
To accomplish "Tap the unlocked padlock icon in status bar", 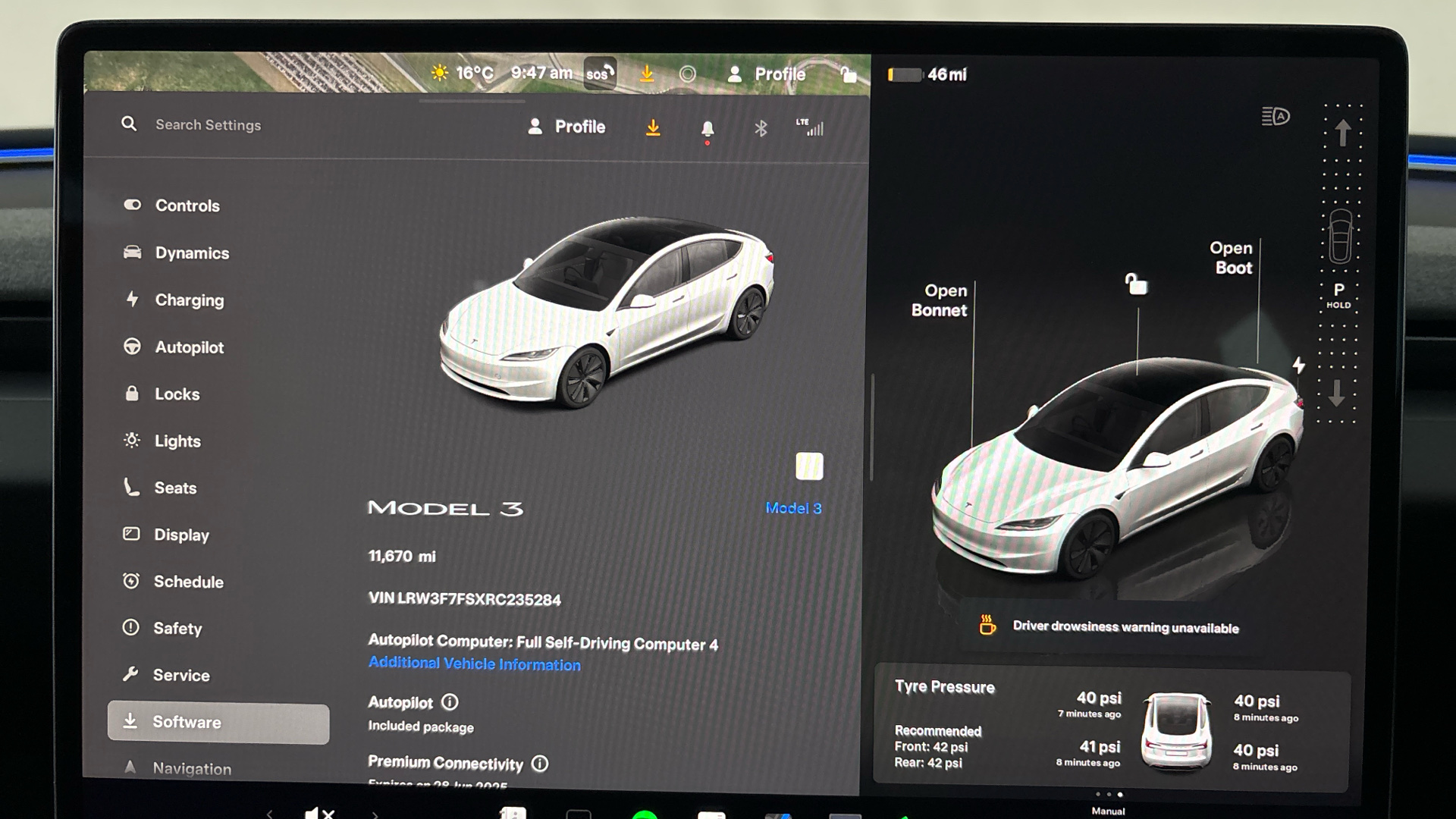I will click(x=848, y=74).
